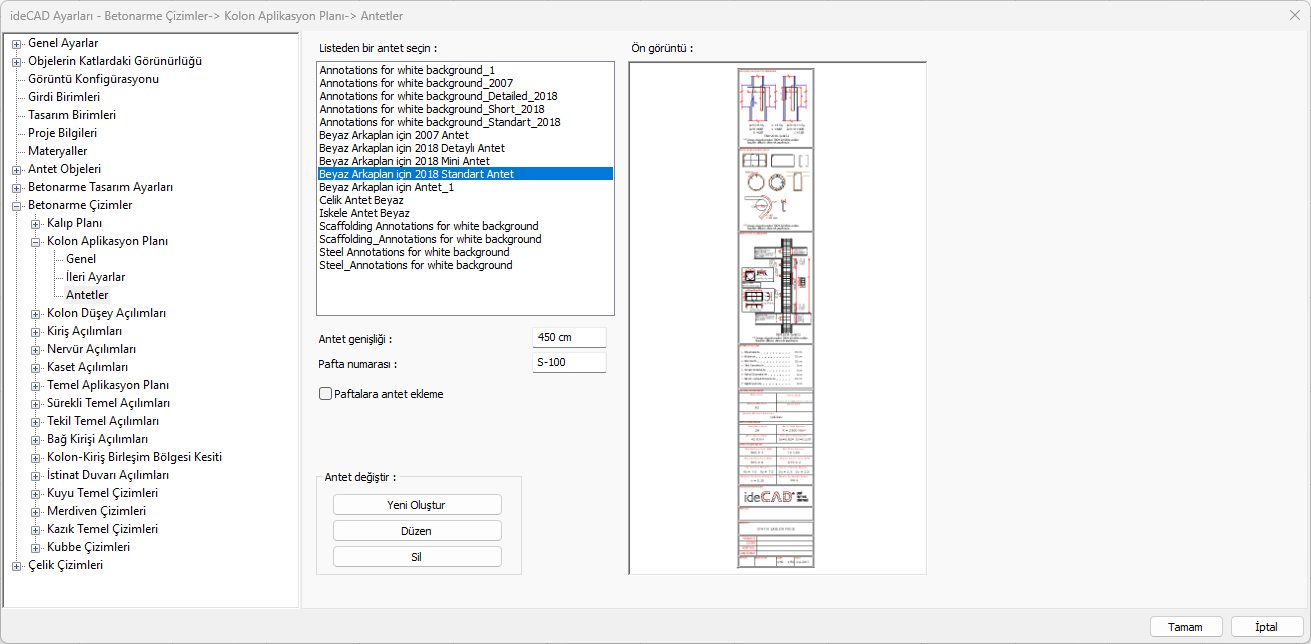Image resolution: width=1311 pixels, height=644 pixels.
Task: Cancel with the İptal button
Action: 1267,627
